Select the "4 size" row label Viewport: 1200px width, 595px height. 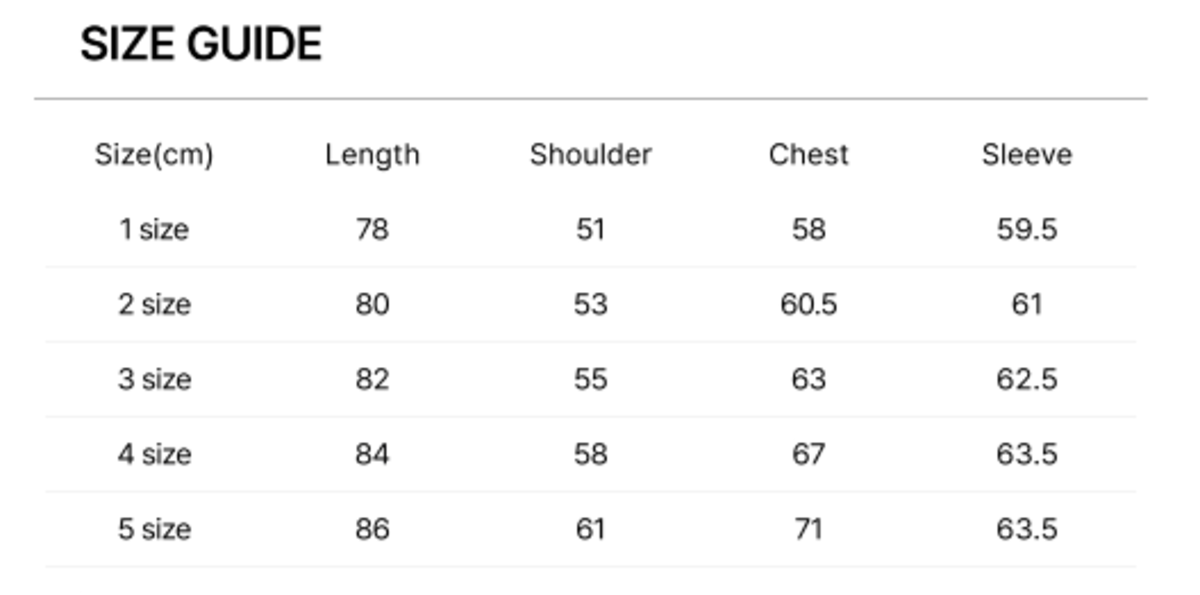(x=154, y=454)
